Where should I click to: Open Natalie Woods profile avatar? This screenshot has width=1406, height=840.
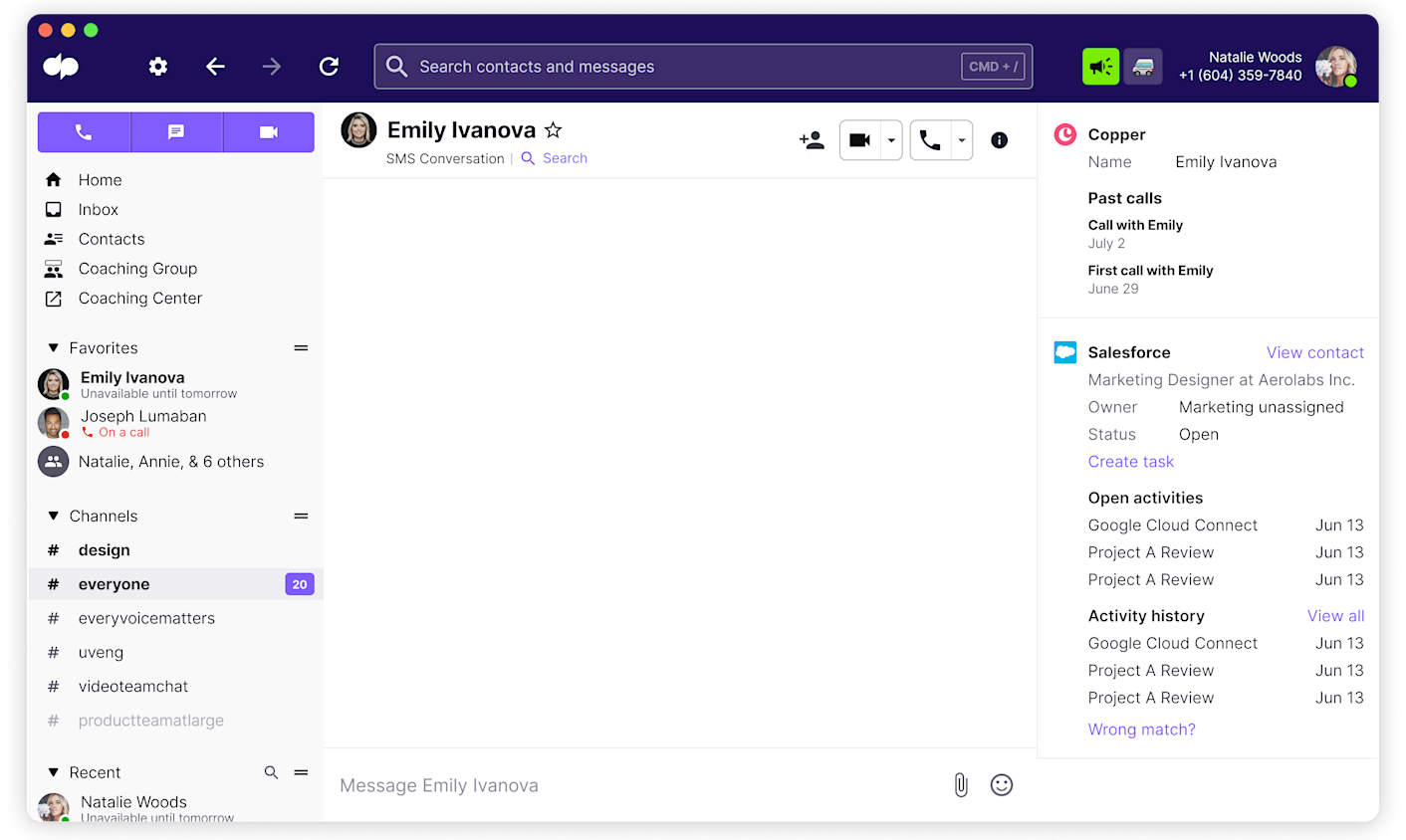[x=1335, y=67]
